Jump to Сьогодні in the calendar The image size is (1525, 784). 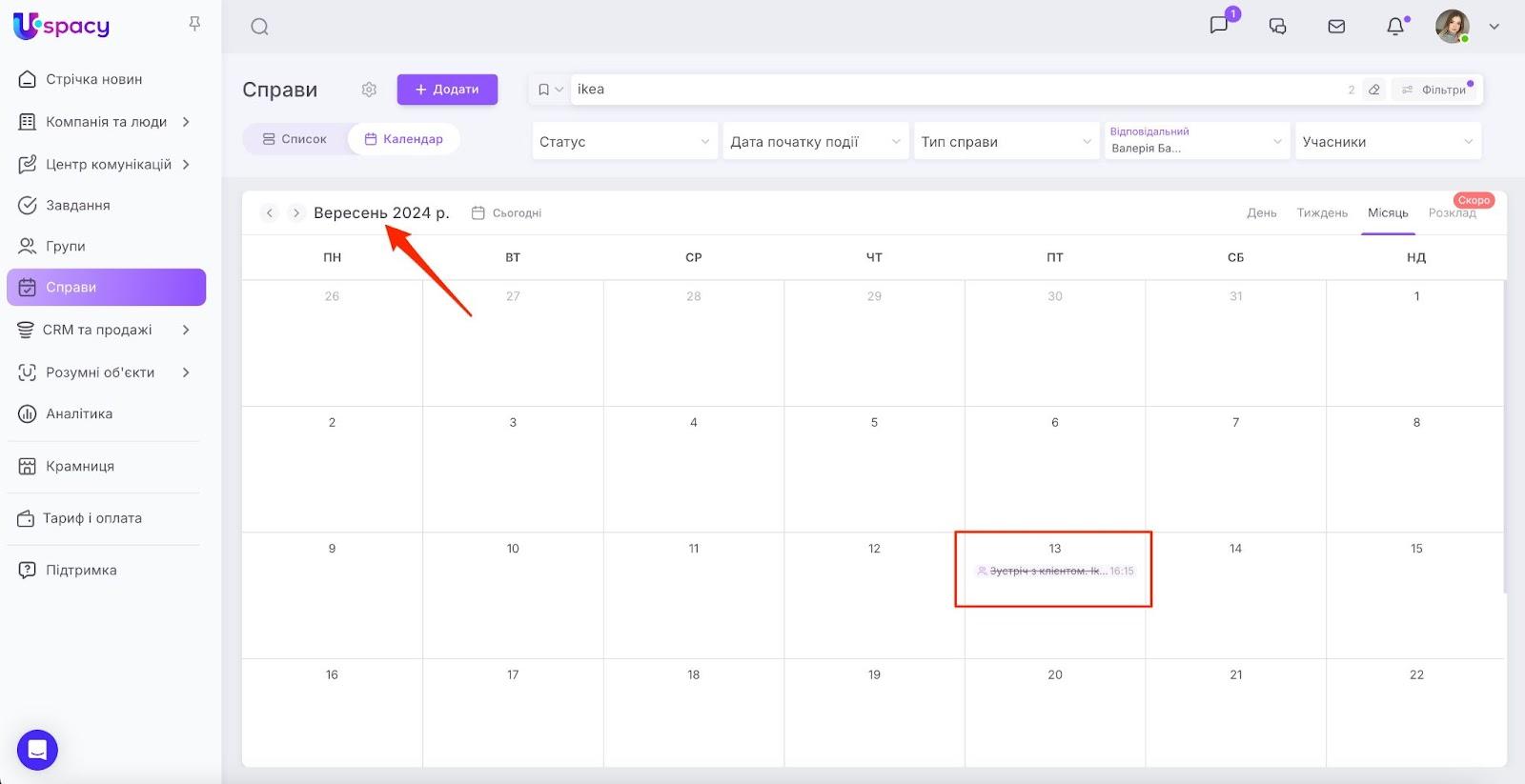506,213
